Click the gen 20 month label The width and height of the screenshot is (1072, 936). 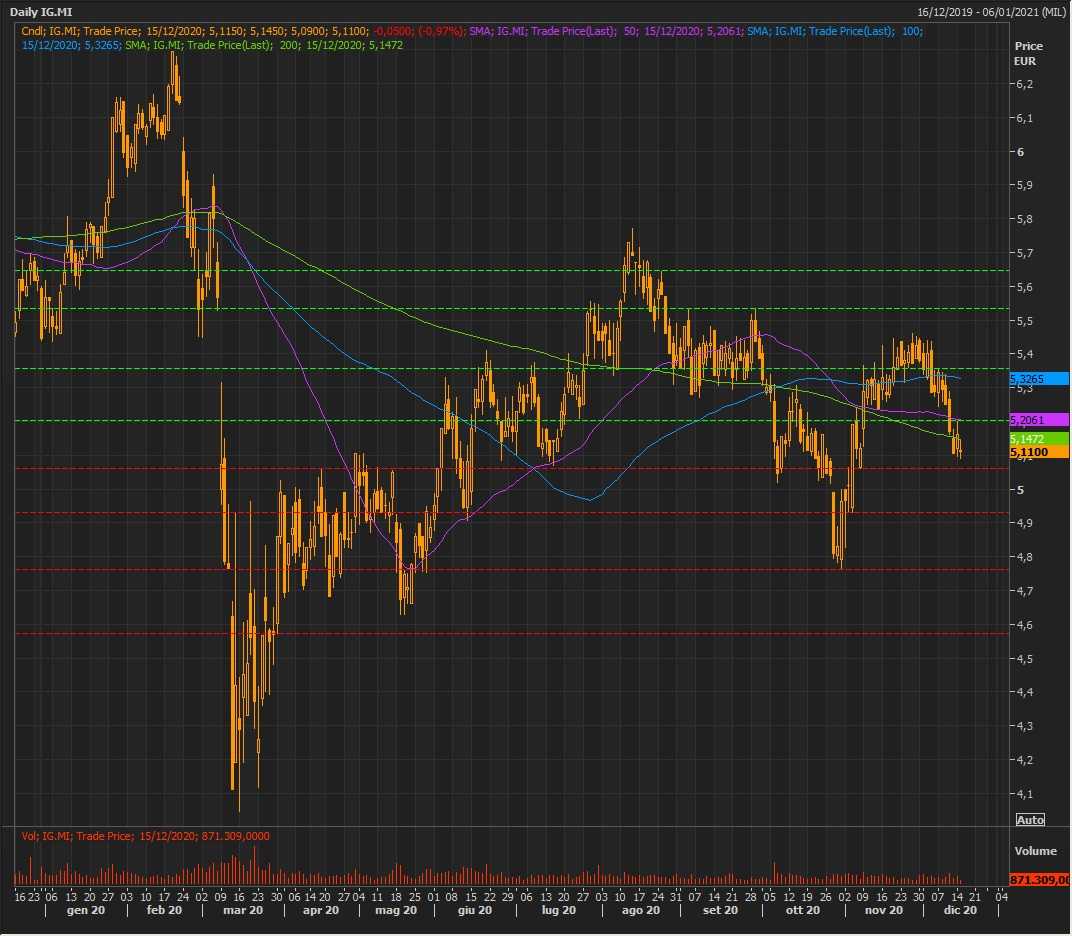pyautogui.click(x=85, y=910)
